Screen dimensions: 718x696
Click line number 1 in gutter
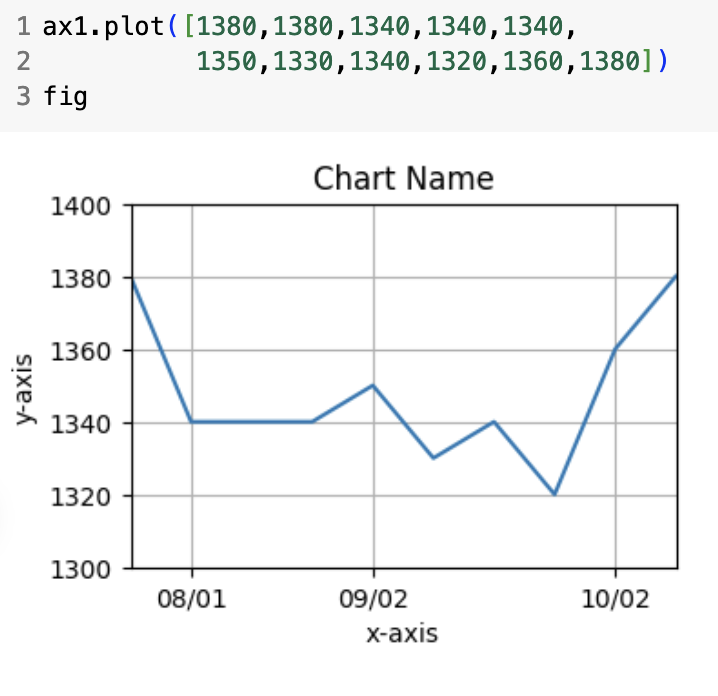[x=23, y=26]
